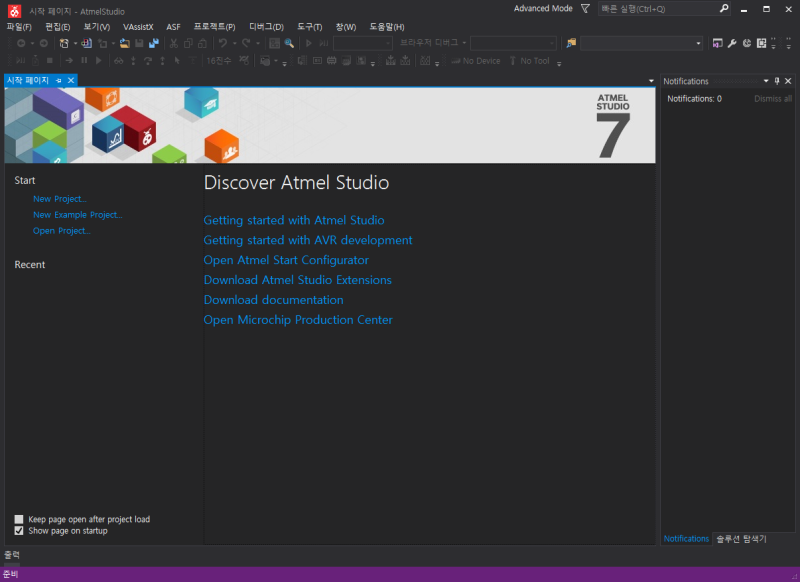Click the Copy toolbar icon
This screenshot has width=800, height=582.
[188, 43]
